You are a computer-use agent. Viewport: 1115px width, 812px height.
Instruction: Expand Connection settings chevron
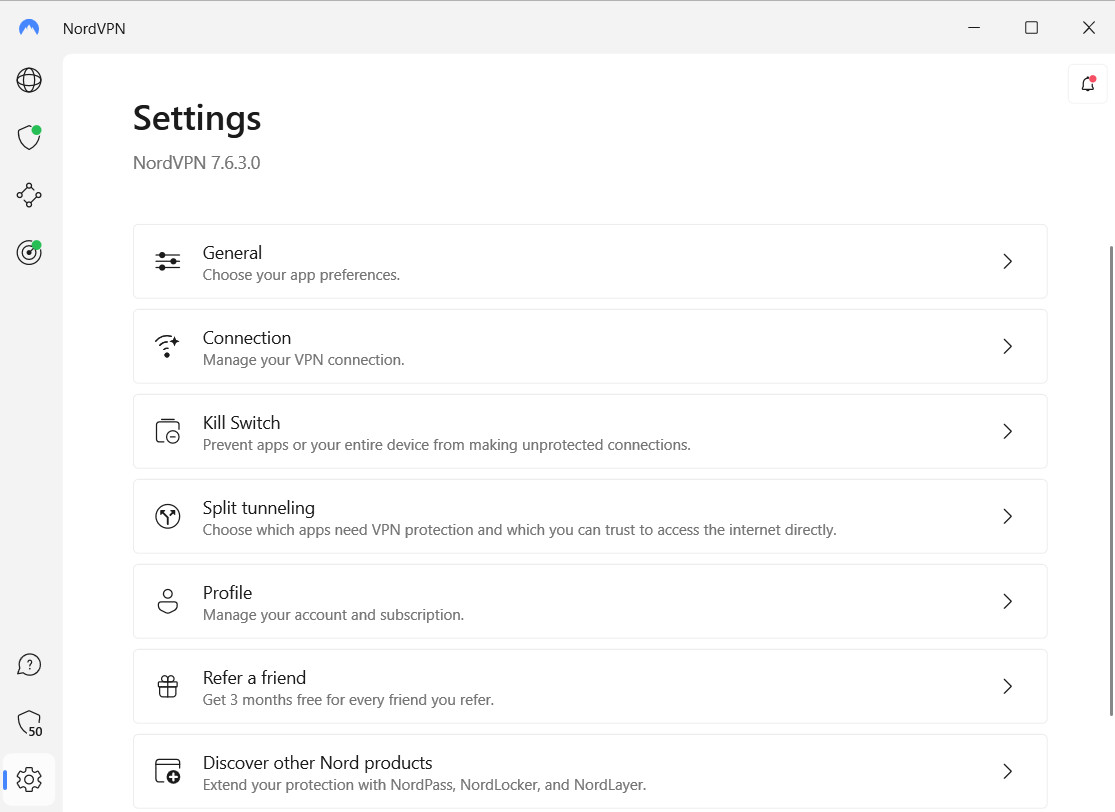point(1008,346)
